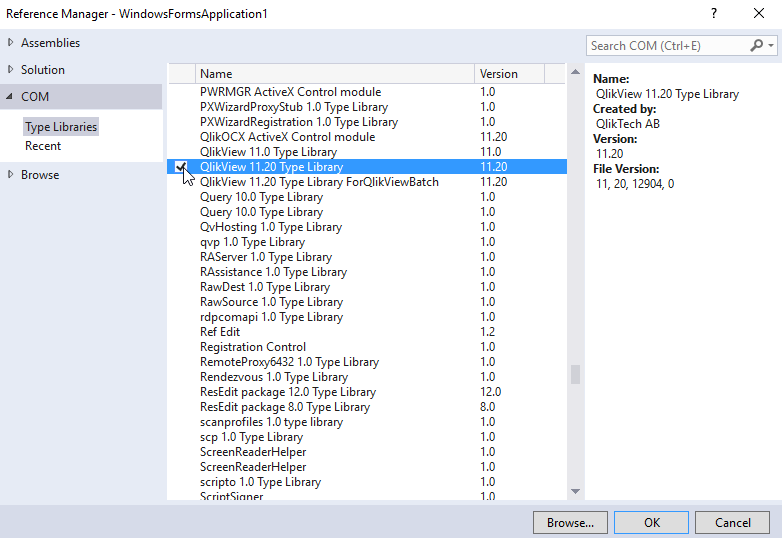Select RawDest 1.0 Type Library
Screen dimensions: 782x538
pos(367,287)
